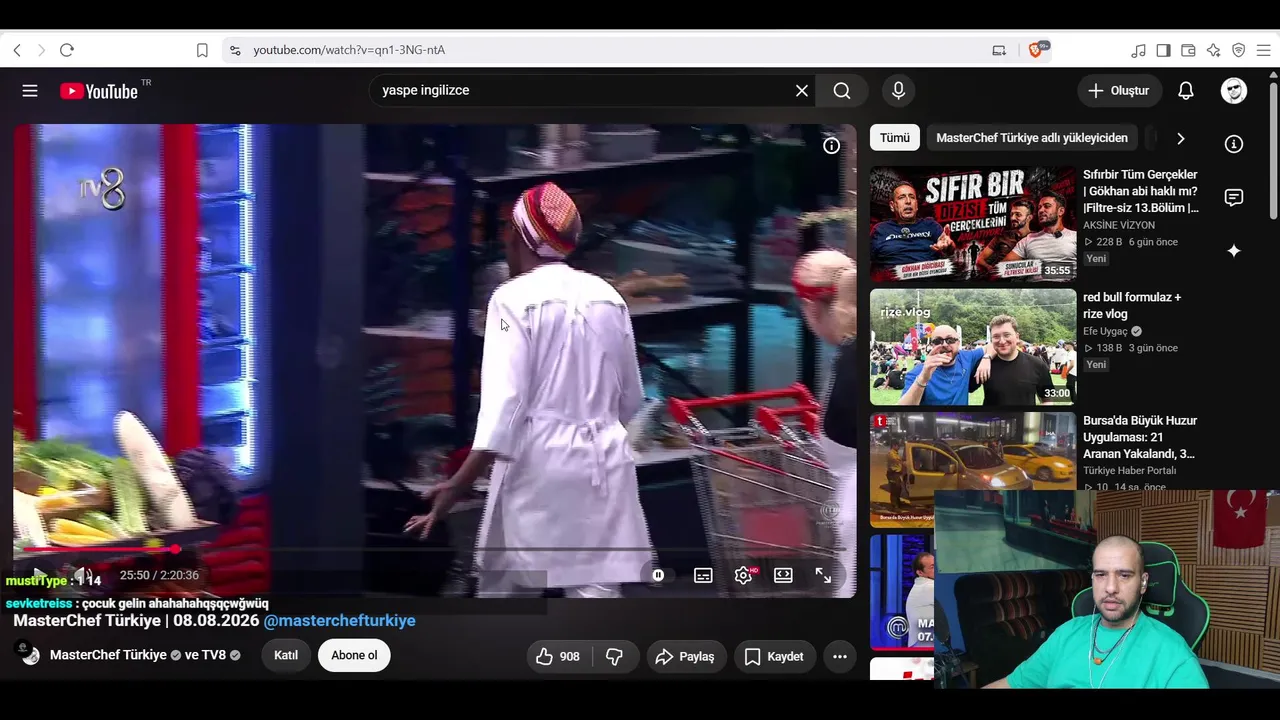
Task: Save the video with Kaydet
Action: pyautogui.click(x=775, y=656)
